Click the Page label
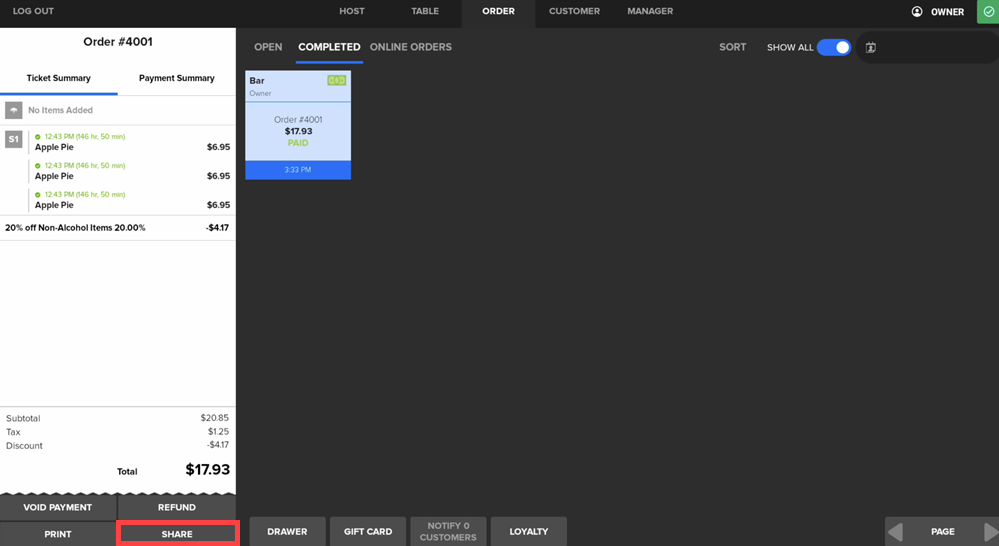Screen dimensions: 999x546 (943, 531)
